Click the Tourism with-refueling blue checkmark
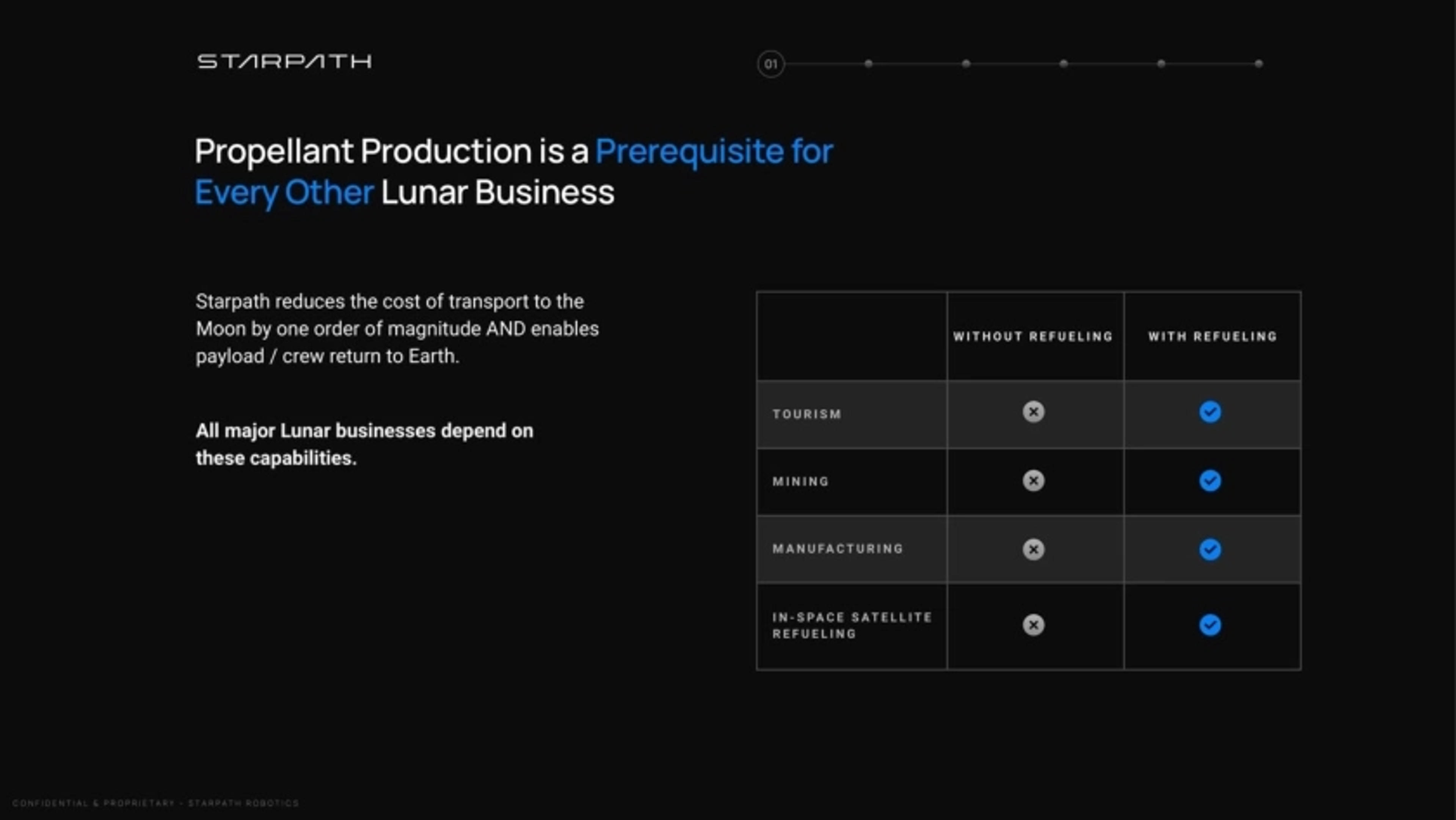This screenshot has height=820, width=1456. 1210,412
